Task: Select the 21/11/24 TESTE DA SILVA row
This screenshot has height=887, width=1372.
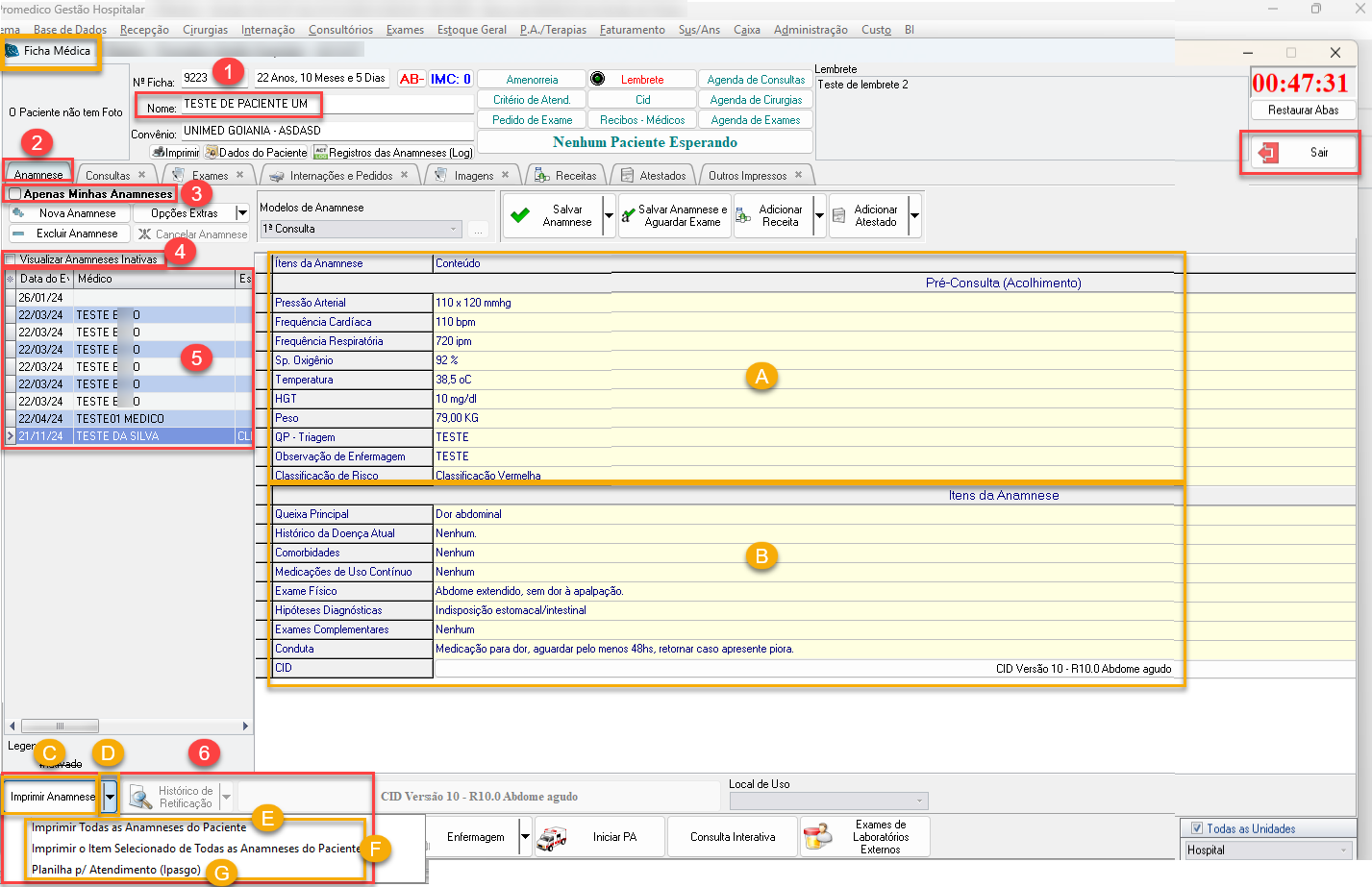Action: tap(129, 436)
